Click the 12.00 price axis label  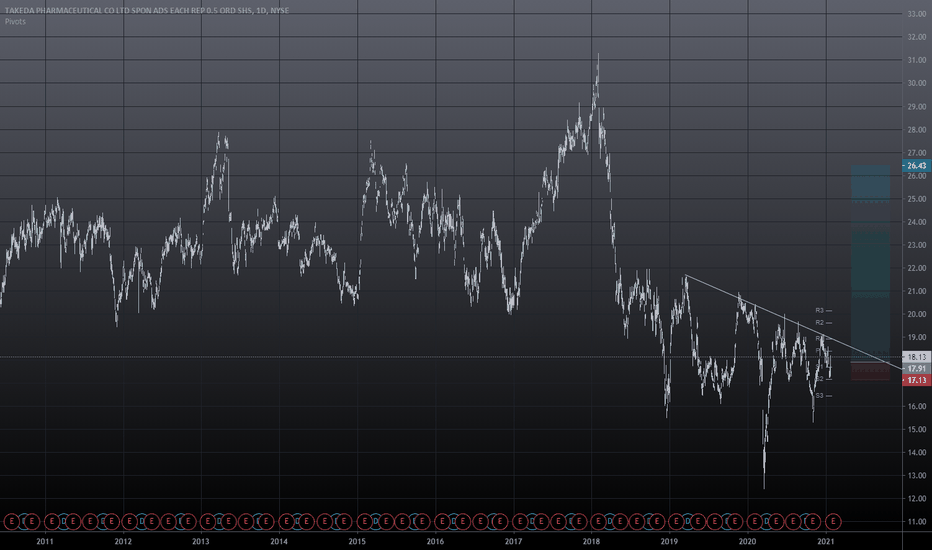click(x=917, y=498)
